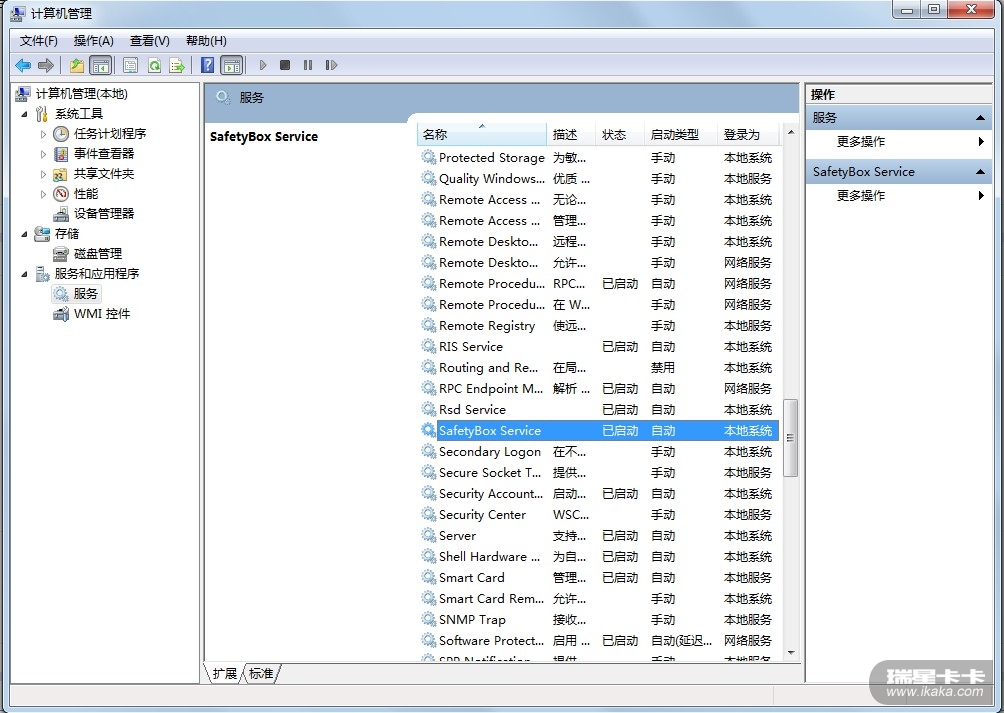Click the Up one level folder icon

click(x=77, y=65)
